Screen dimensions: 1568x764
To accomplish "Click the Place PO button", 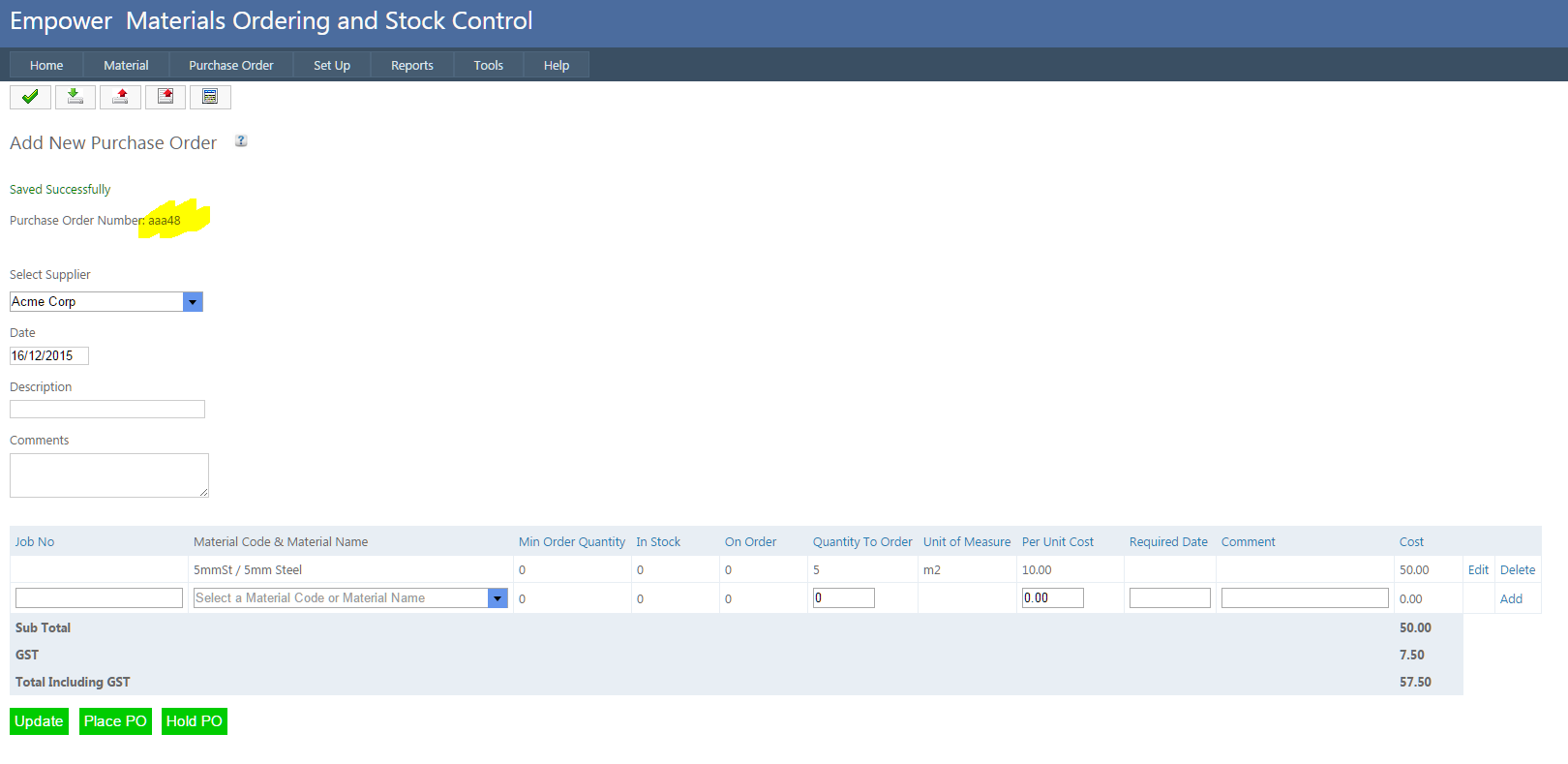I will (115, 721).
